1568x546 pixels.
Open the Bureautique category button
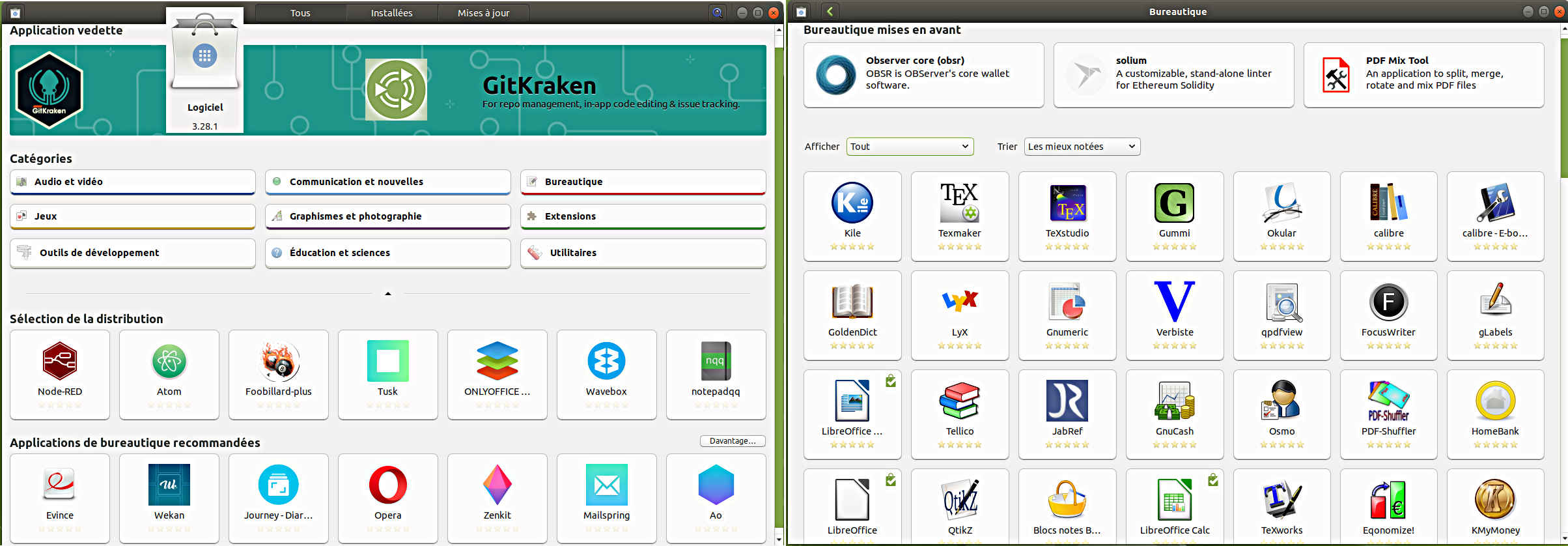643,182
